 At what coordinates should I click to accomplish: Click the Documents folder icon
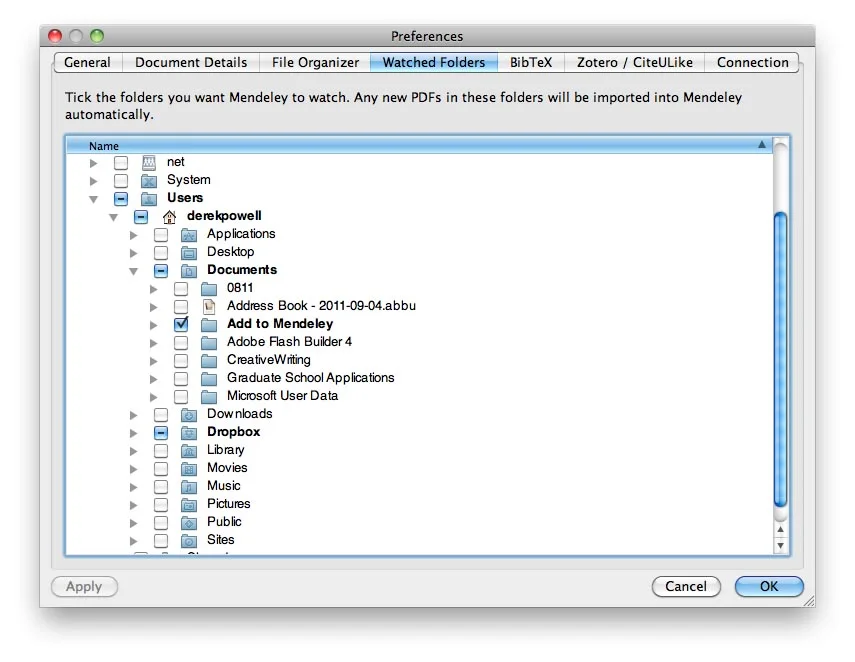click(x=189, y=270)
